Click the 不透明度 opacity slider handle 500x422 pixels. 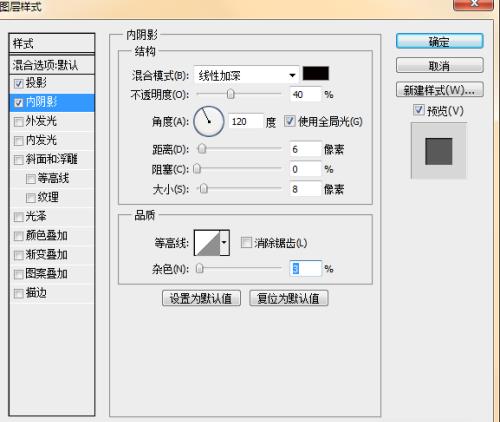[230, 94]
